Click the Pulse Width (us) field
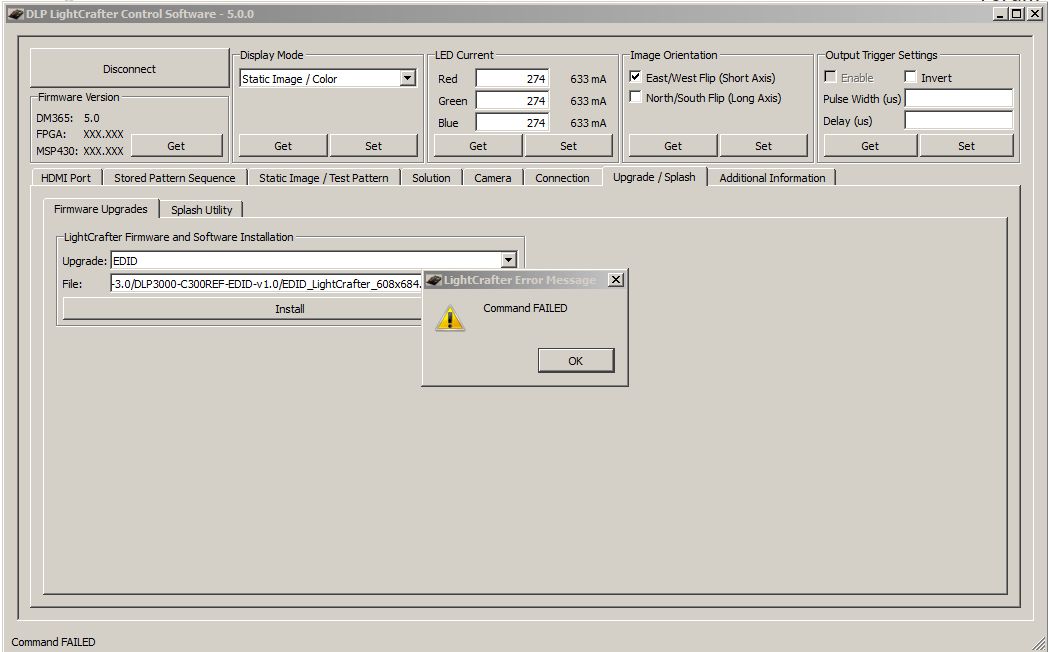 coord(958,98)
